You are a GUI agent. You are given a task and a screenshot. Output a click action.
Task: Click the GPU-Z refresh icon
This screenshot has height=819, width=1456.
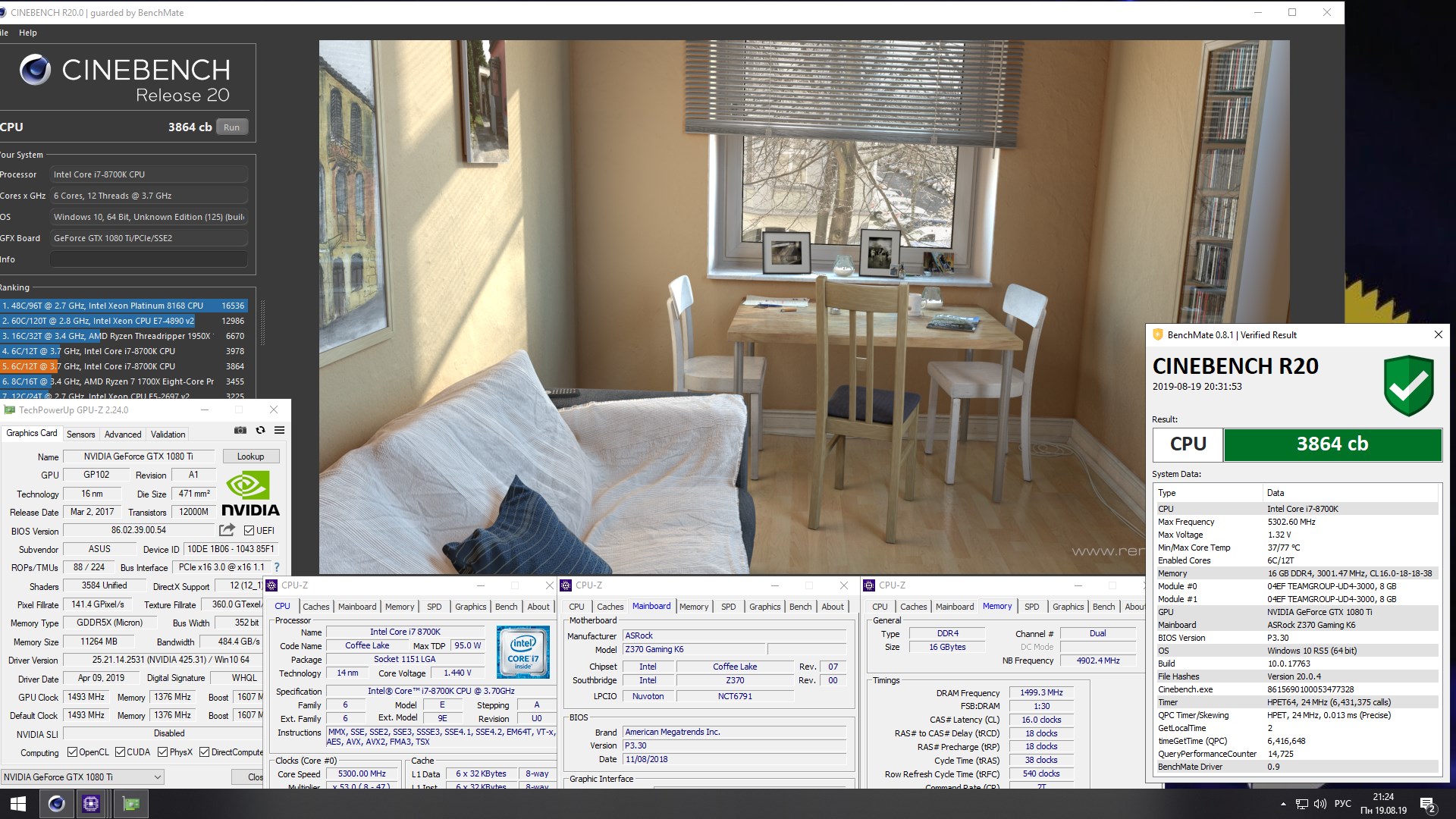tap(260, 430)
